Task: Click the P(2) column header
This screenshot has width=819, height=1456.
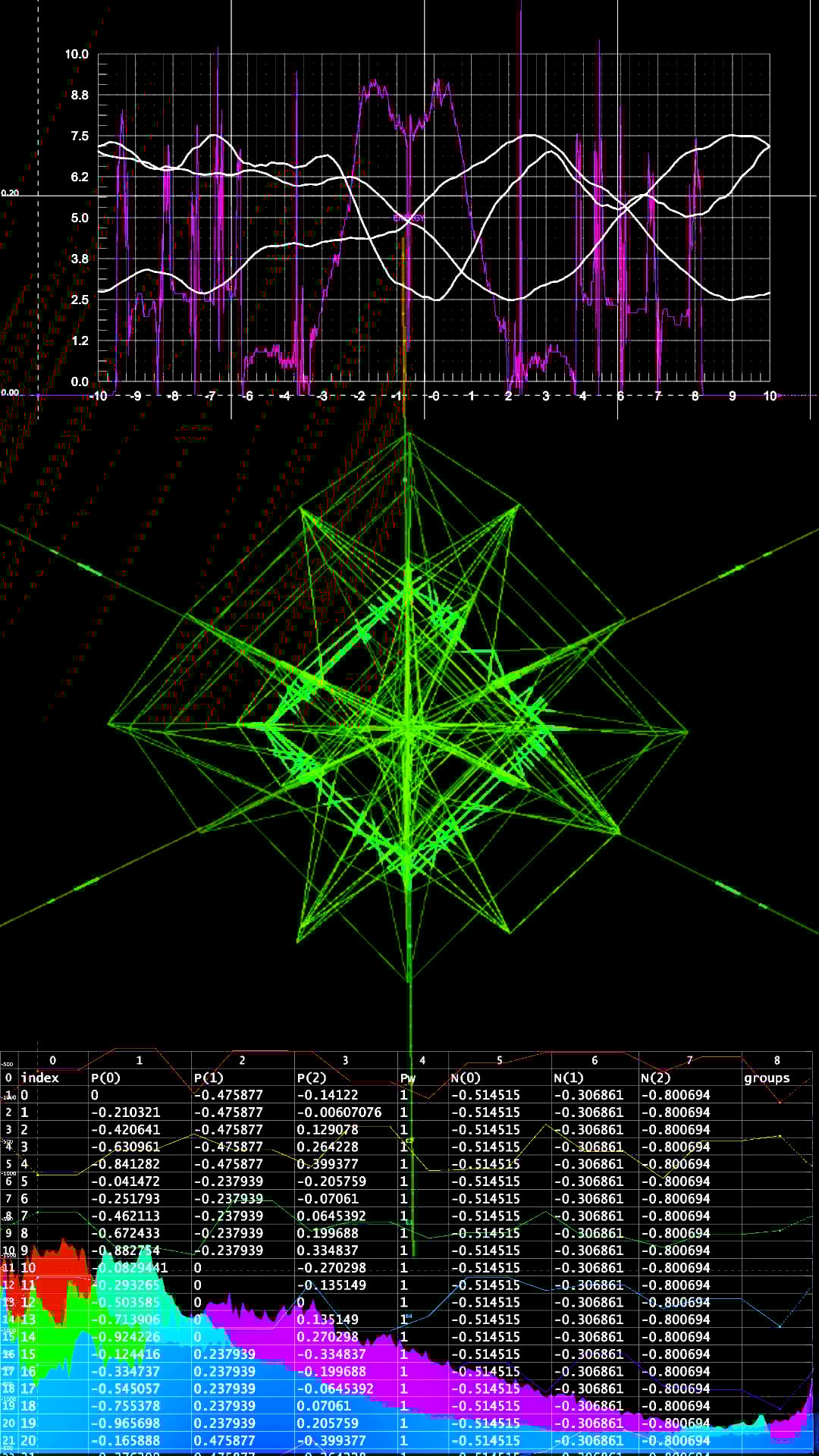Action: point(312,1078)
